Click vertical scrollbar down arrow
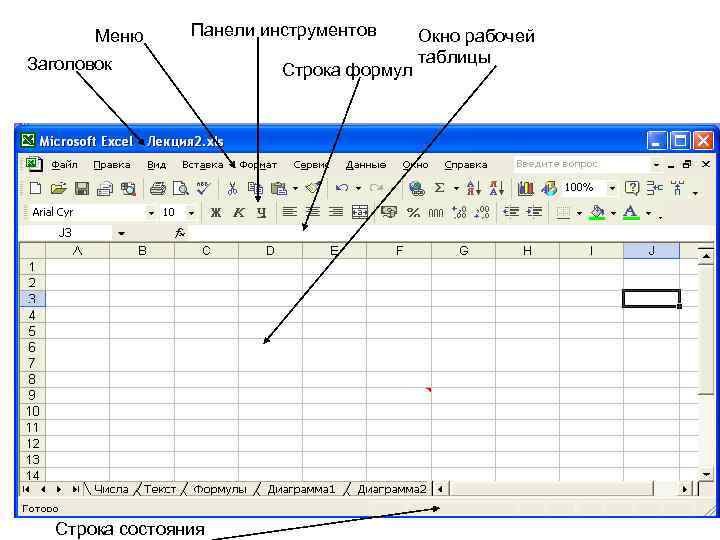This screenshot has width=720, height=540. [705, 474]
